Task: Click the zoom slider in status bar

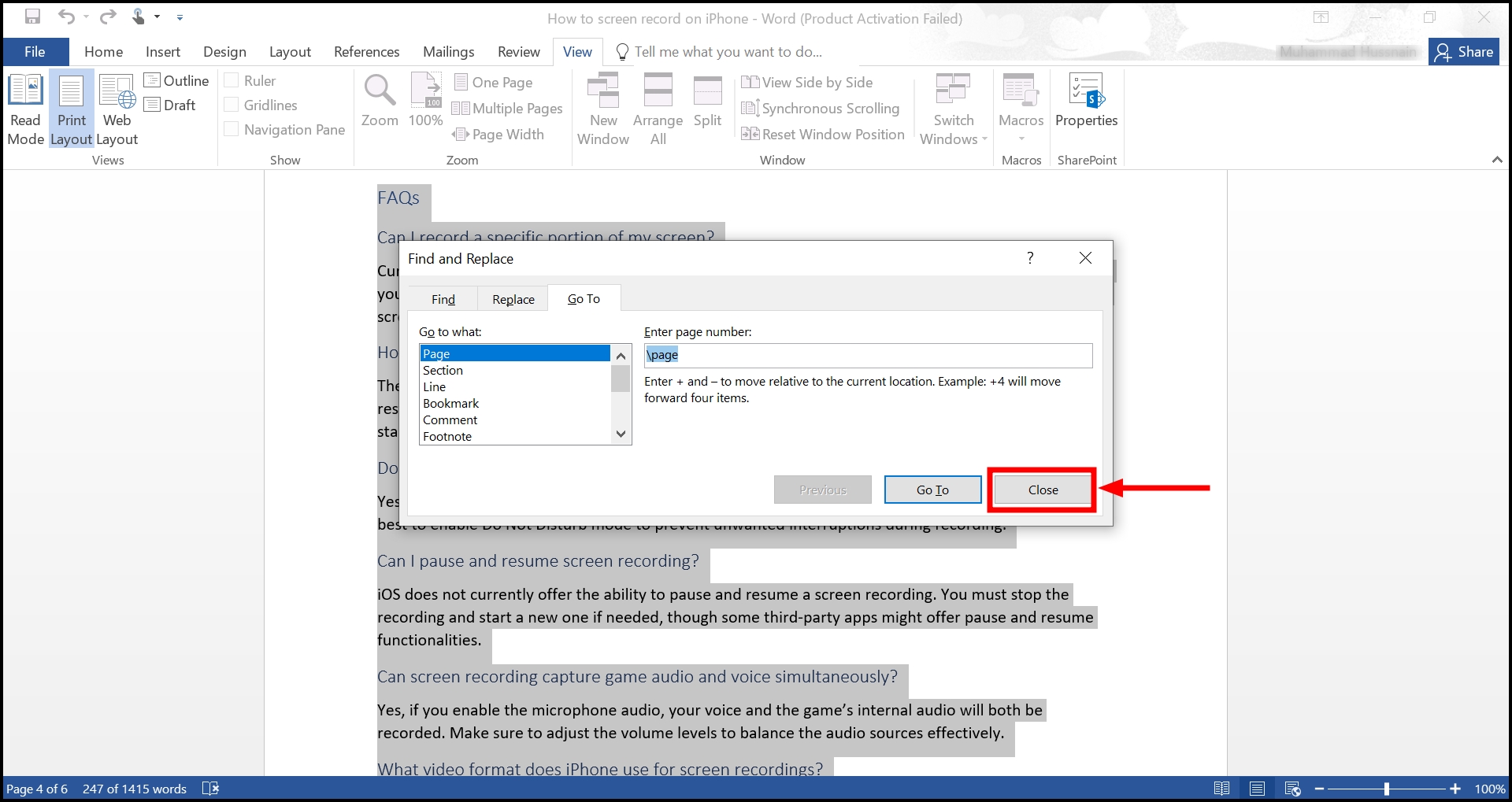Action: tap(1386, 789)
